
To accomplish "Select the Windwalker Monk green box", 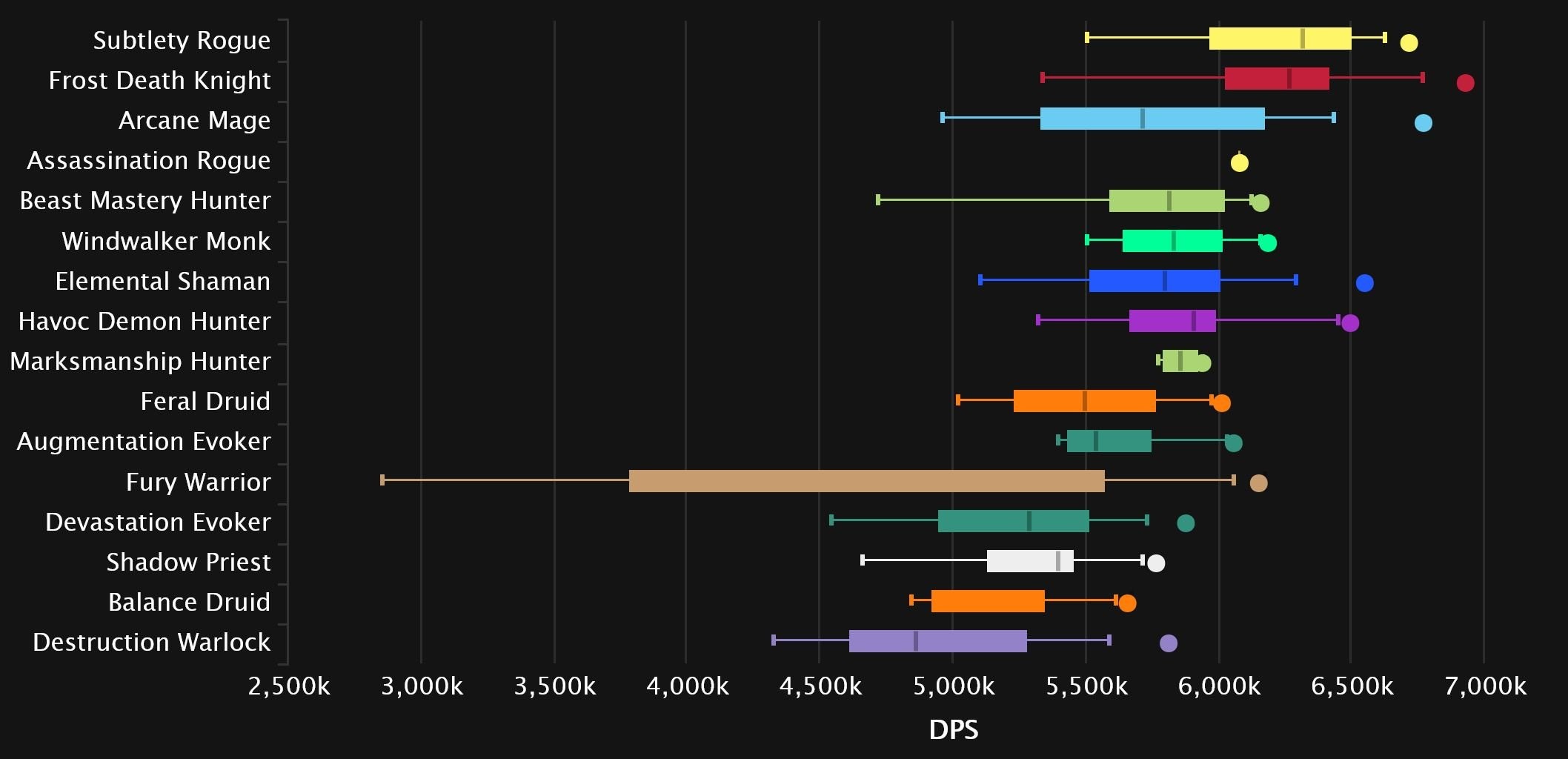I will click(x=1172, y=241).
